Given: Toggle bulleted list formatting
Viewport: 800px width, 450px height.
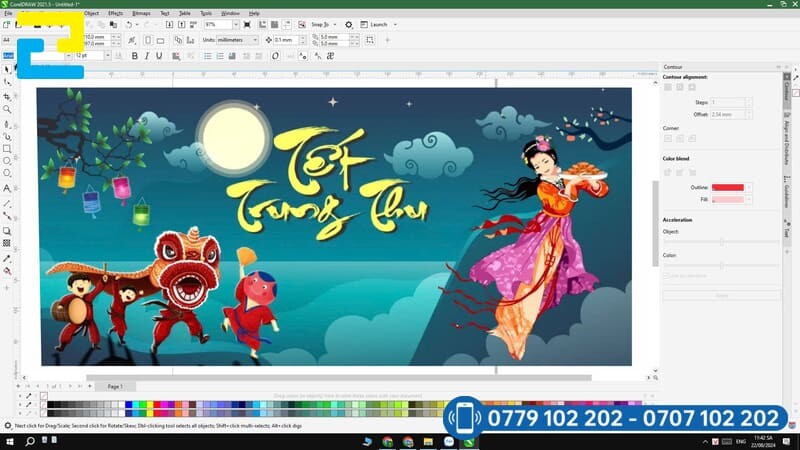Looking at the screenshot, I should coord(208,56).
